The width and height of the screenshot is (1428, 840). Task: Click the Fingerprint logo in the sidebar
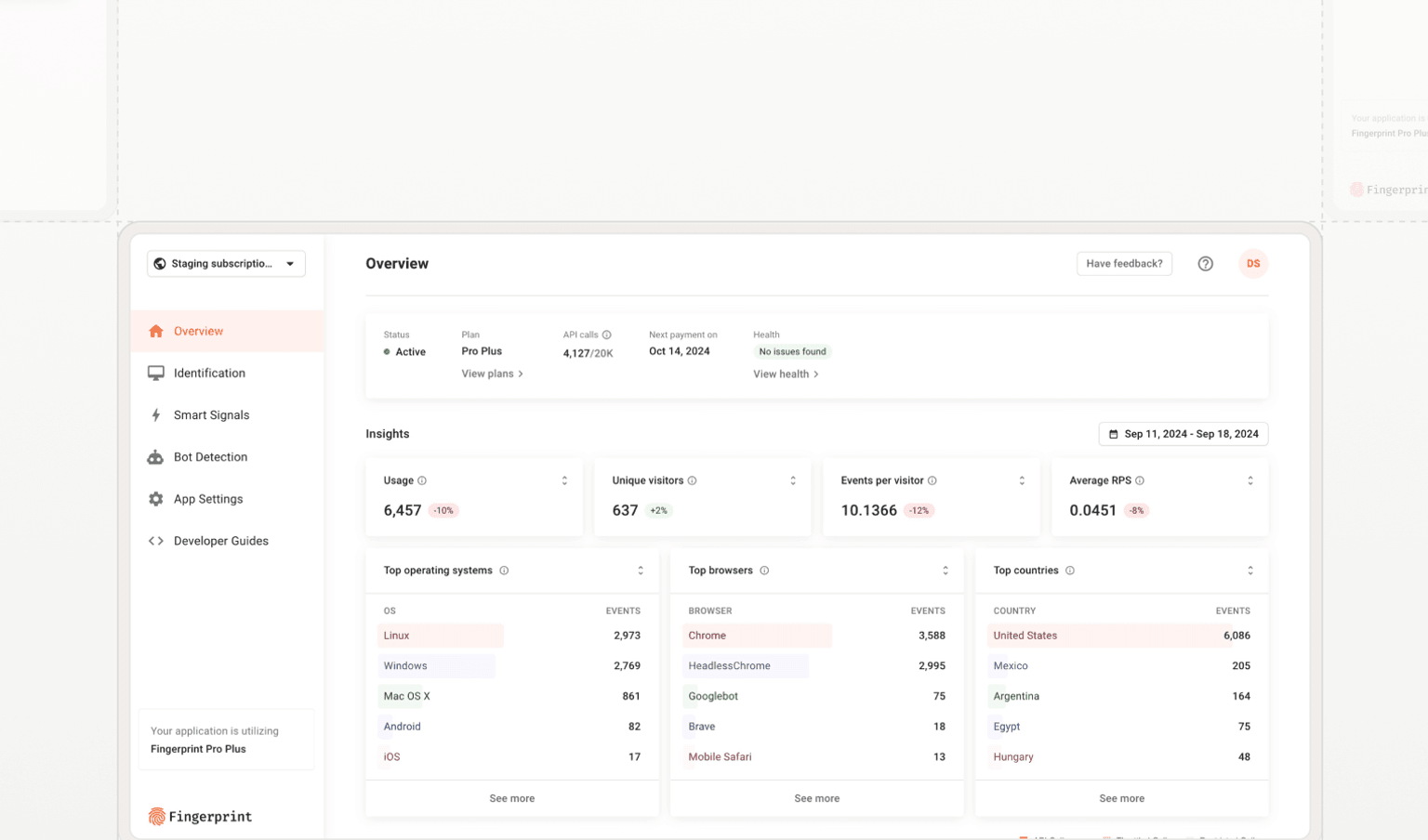click(x=200, y=816)
